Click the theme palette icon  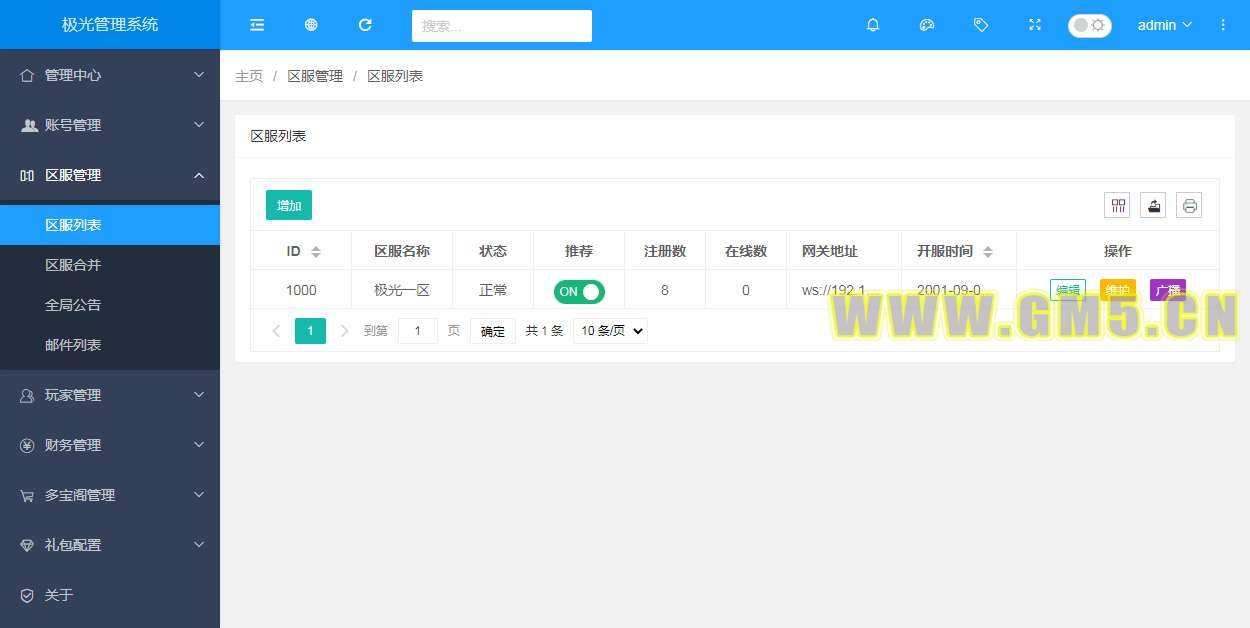(927, 25)
